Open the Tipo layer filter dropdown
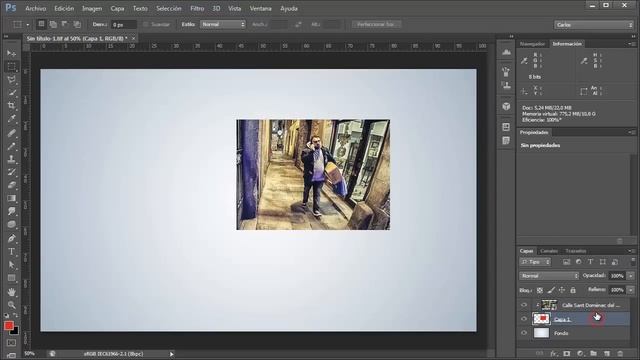 535,262
